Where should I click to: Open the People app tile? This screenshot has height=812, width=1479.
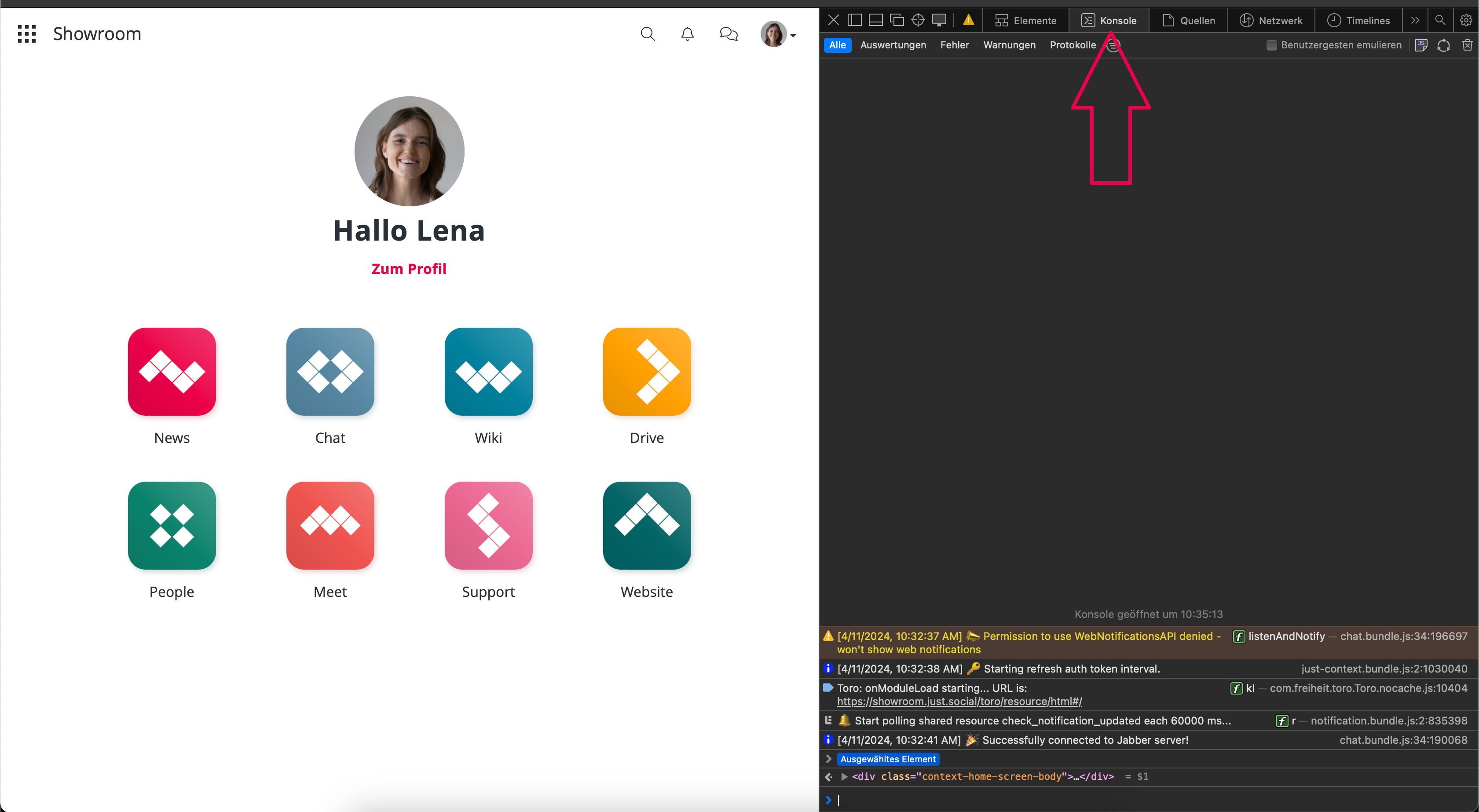pos(172,526)
